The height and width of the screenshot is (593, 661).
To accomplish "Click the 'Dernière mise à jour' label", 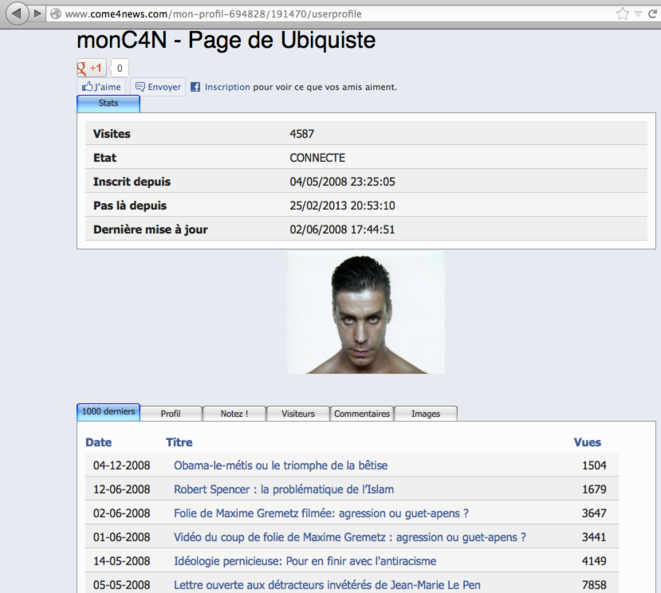I will pos(150,230).
